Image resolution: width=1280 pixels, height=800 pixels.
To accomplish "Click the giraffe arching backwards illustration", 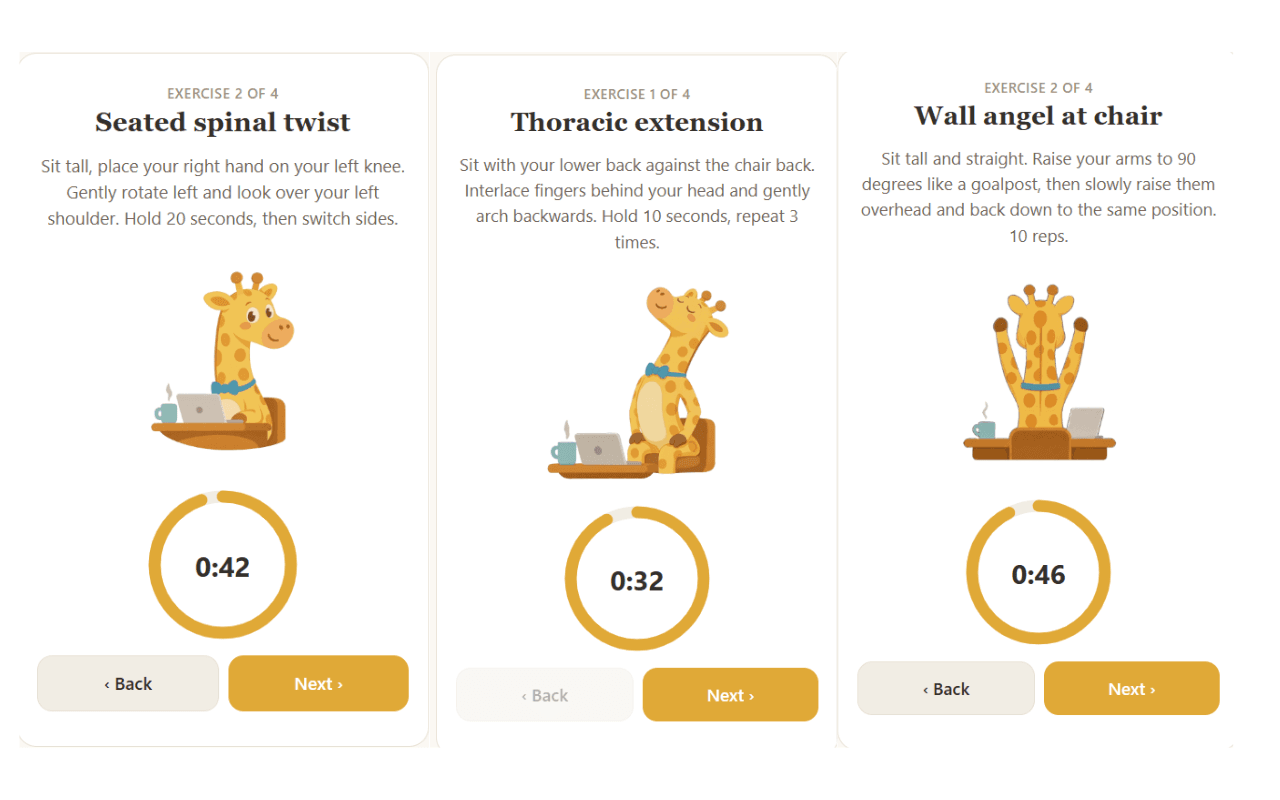I will tap(637, 382).
